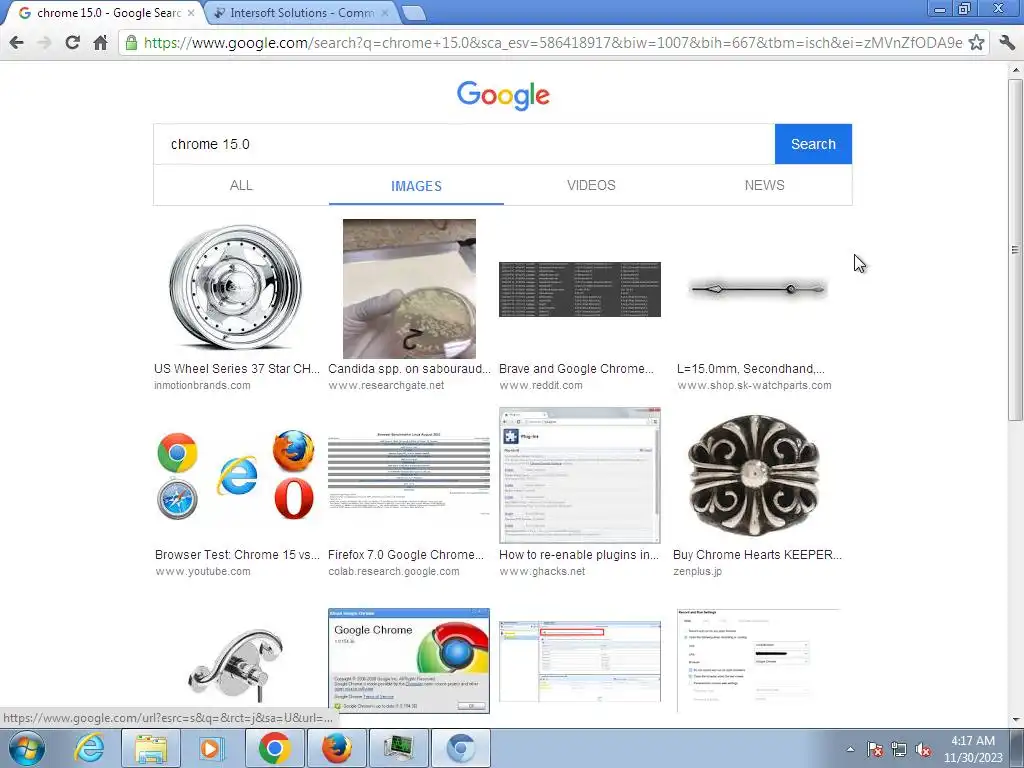Viewport: 1024px width, 768px height.
Task: Click the page vertical scrollbar thumb
Action: tap(1015, 249)
